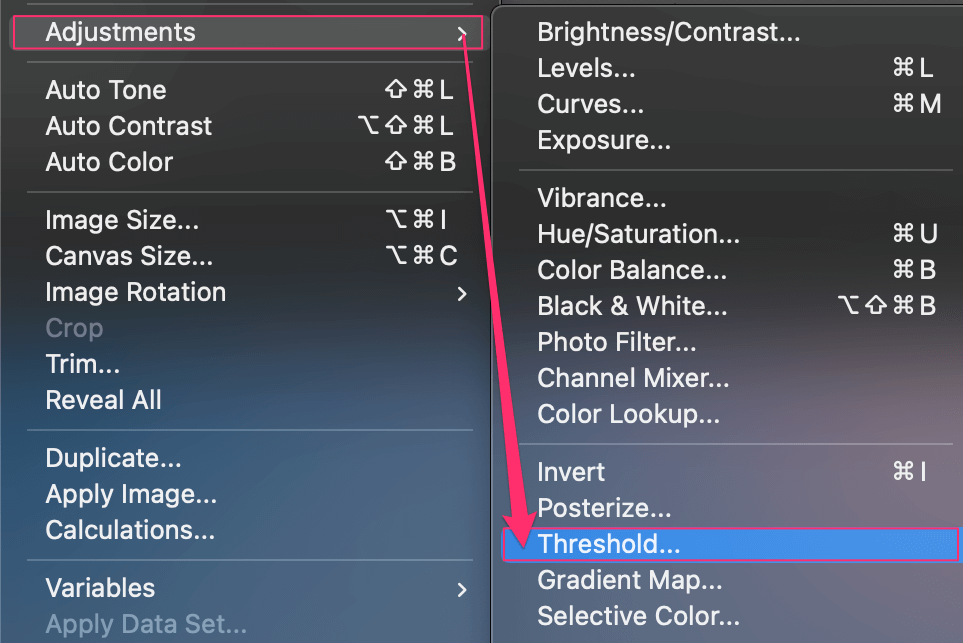Open the Adjustments submenu
Screen dimensions: 963x643
pyautogui.click(x=247, y=32)
